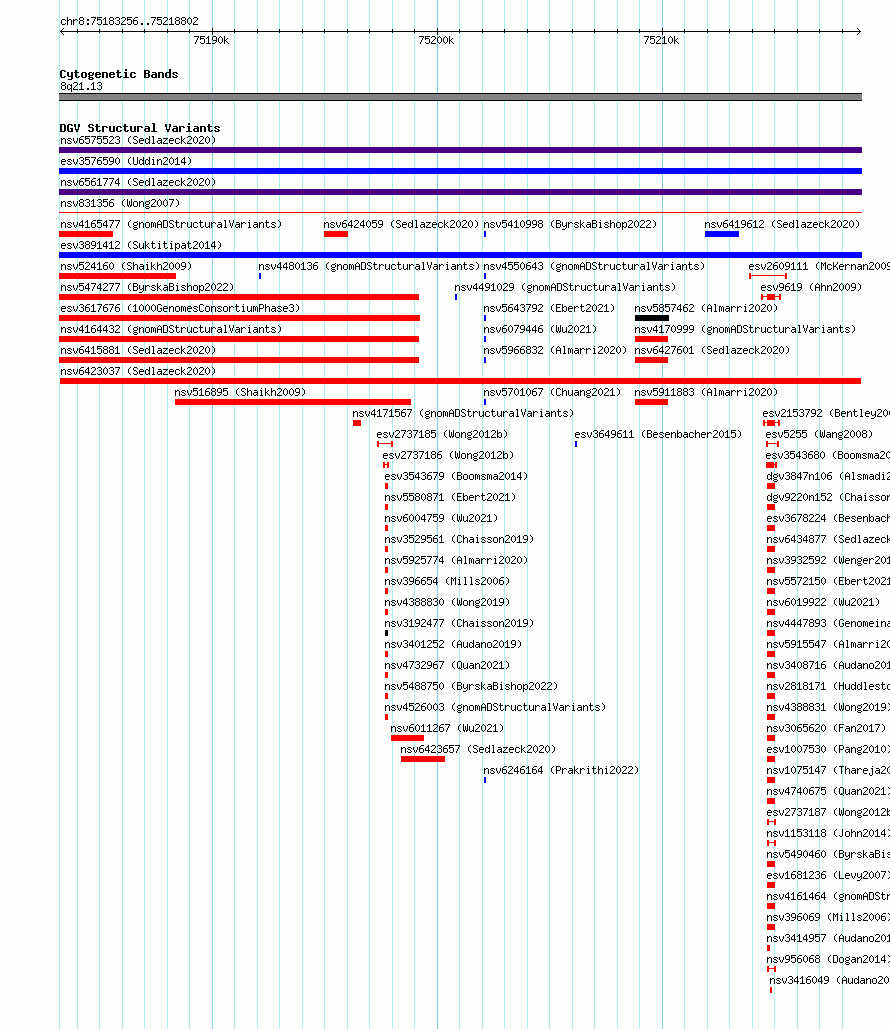Viewport: 890px width, 1029px height.
Task: Open variant nsv6575523 (Sedlazeck2020)
Action: point(138,140)
